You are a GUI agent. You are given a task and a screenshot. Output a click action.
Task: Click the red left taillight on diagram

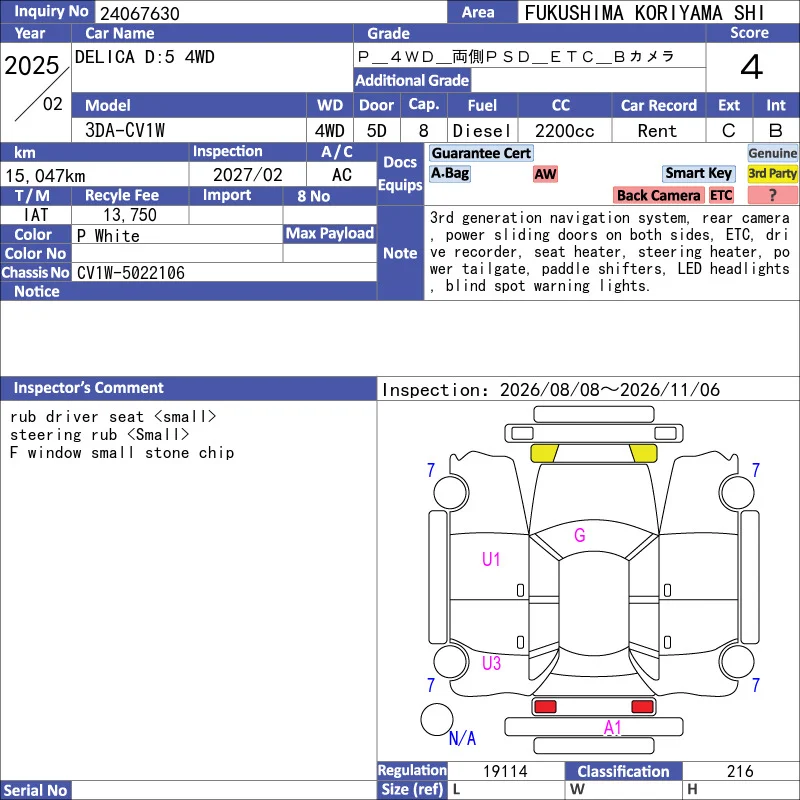[x=545, y=707]
